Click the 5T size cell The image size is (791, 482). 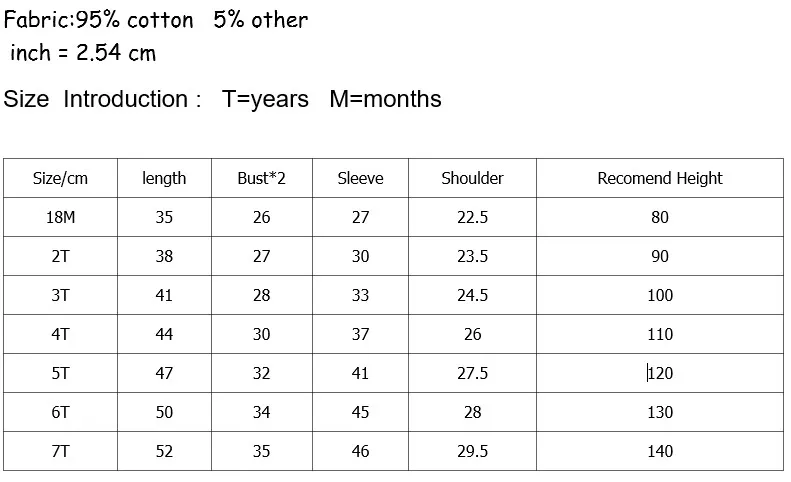[60, 373]
